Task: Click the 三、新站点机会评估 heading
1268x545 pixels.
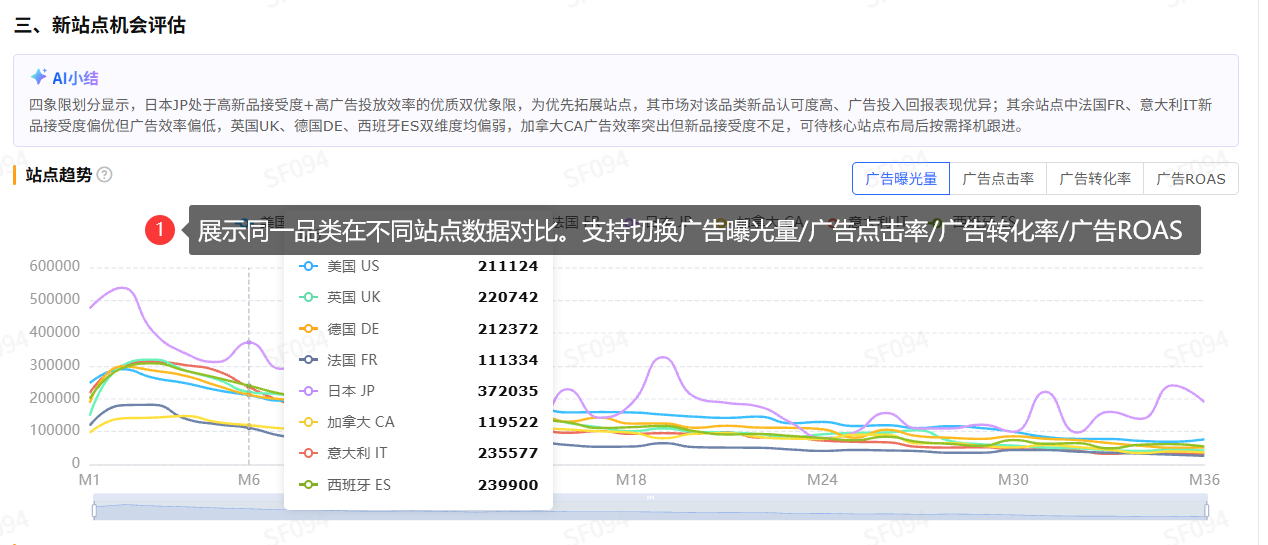Action: click(x=100, y=25)
